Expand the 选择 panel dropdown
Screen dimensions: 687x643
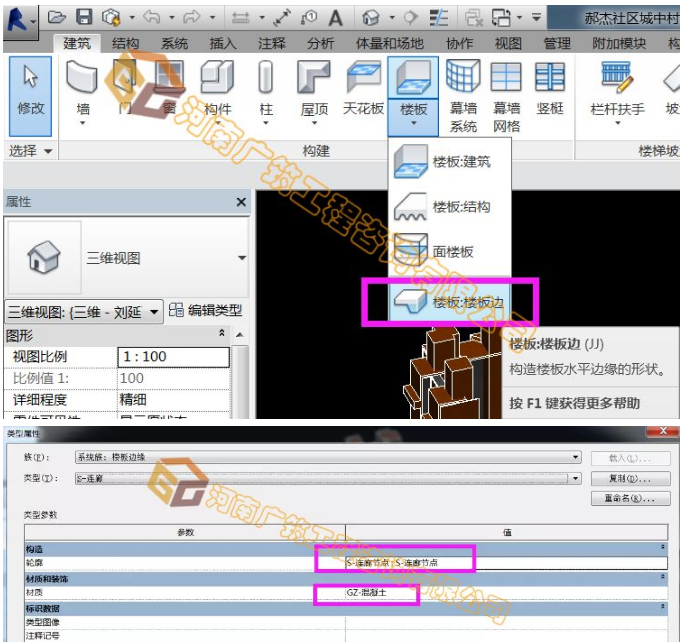(48, 152)
